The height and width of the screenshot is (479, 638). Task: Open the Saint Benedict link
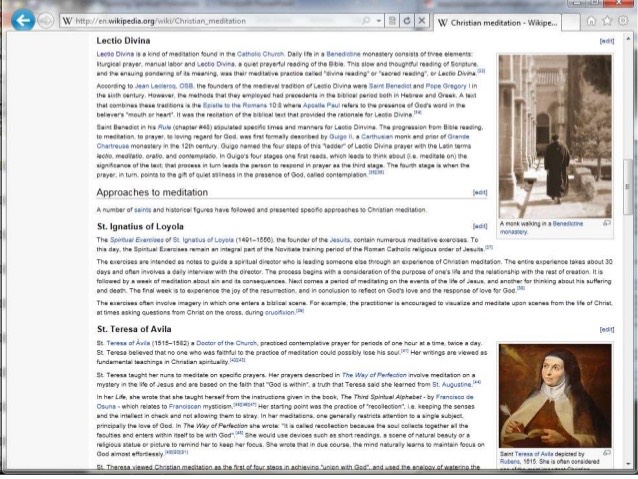pyautogui.click(x=390, y=86)
